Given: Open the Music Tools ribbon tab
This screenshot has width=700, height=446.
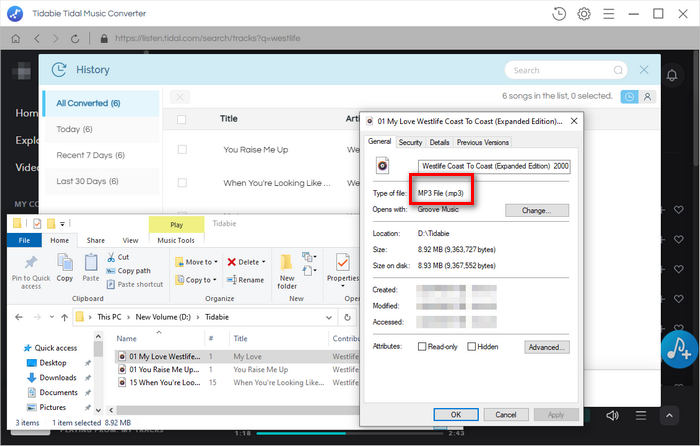Looking at the screenshot, I should (176, 240).
